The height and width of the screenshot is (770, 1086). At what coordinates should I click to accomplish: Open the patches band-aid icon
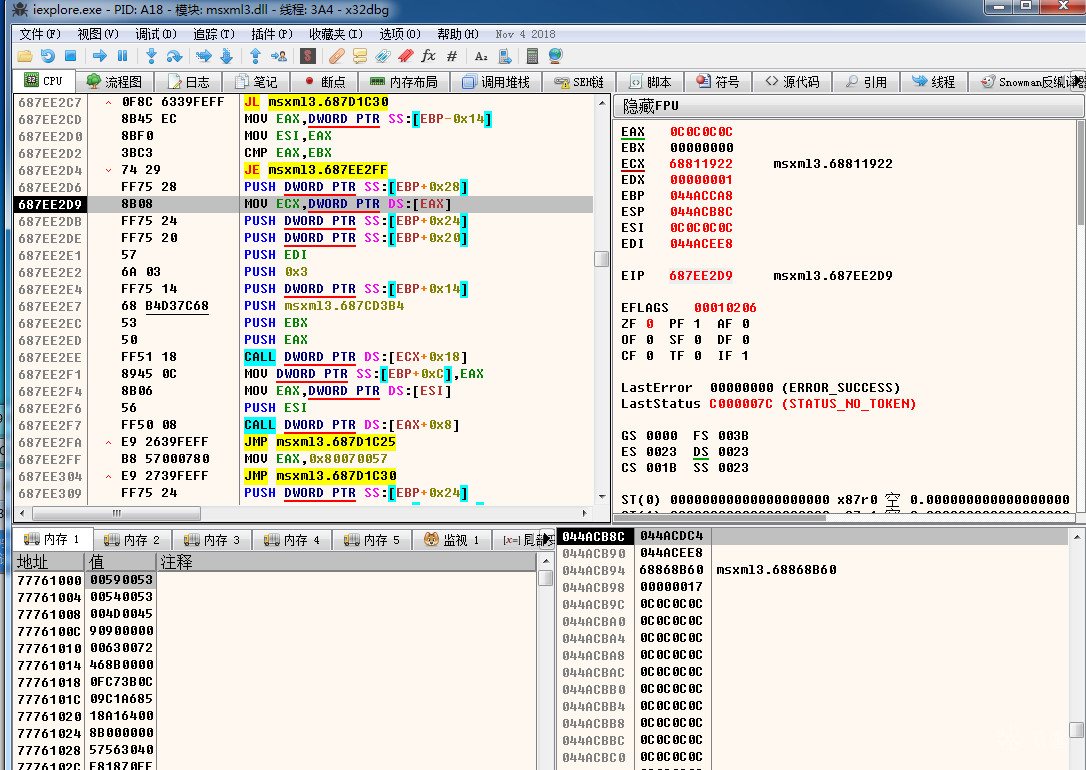tap(337, 56)
